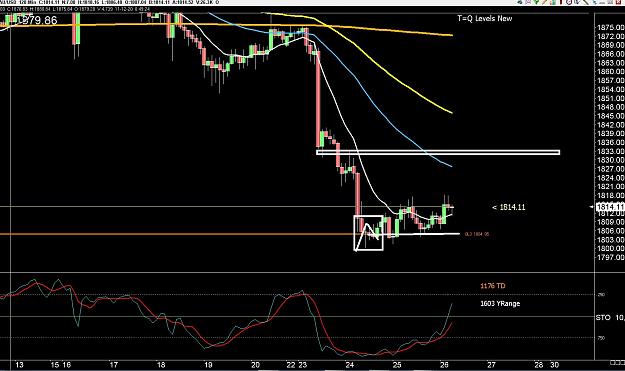Click the 1806.00 price axis label

coord(611,231)
